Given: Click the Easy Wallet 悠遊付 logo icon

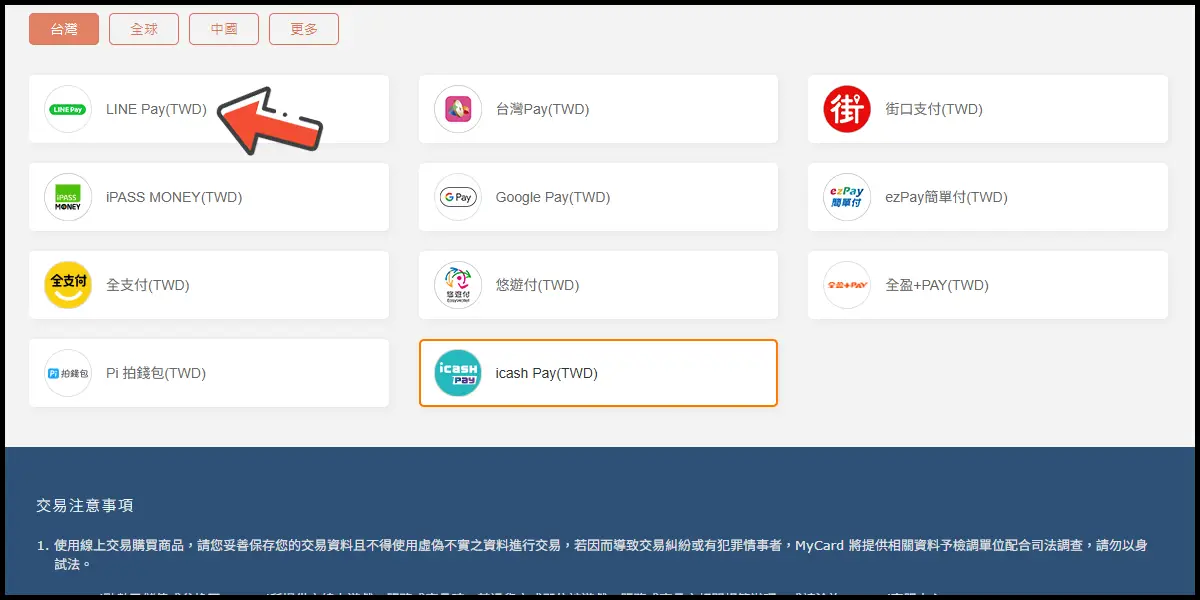Looking at the screenshot, I should click(x=458, y=285).
